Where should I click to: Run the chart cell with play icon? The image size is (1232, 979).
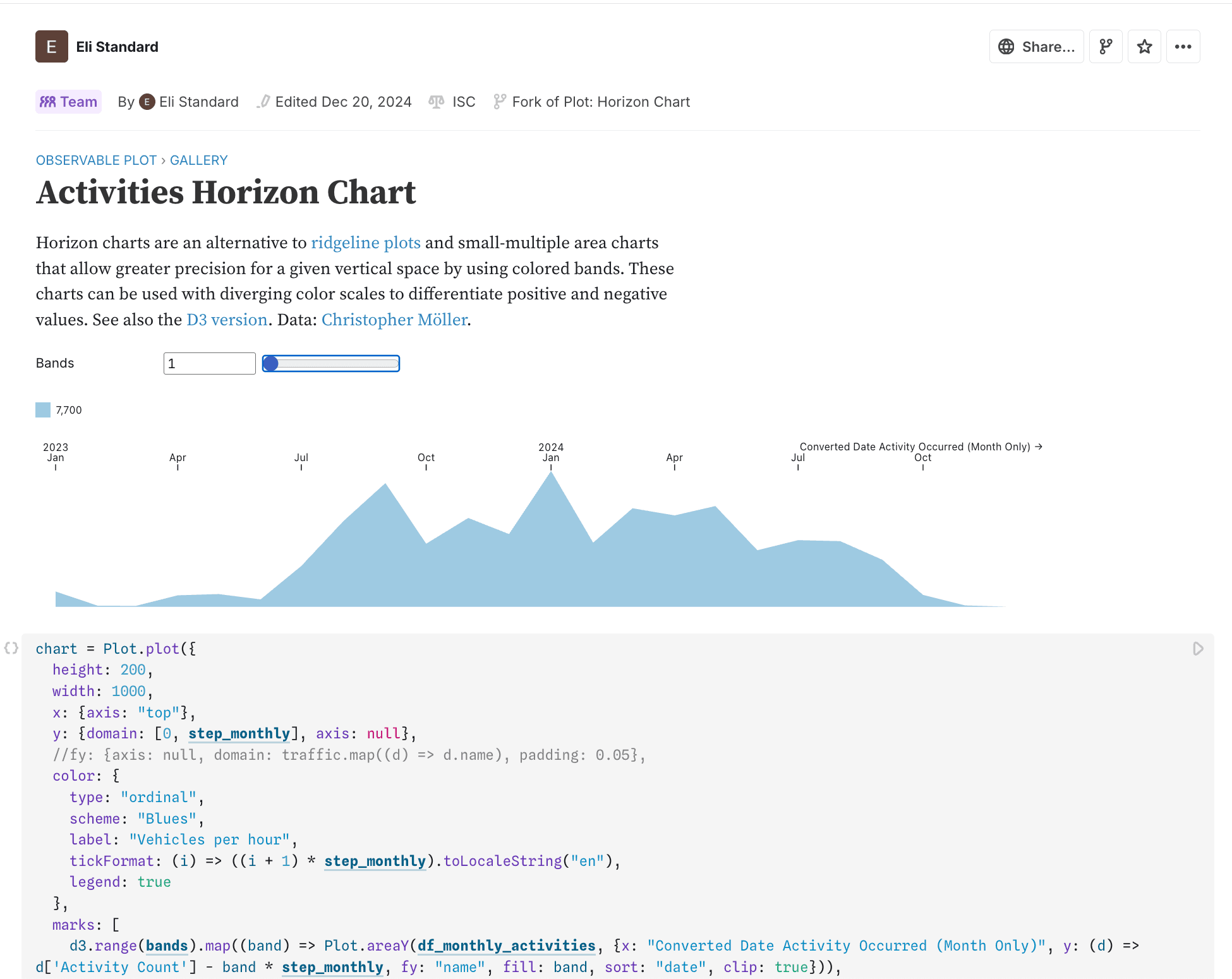click(x=1198, y=649)
